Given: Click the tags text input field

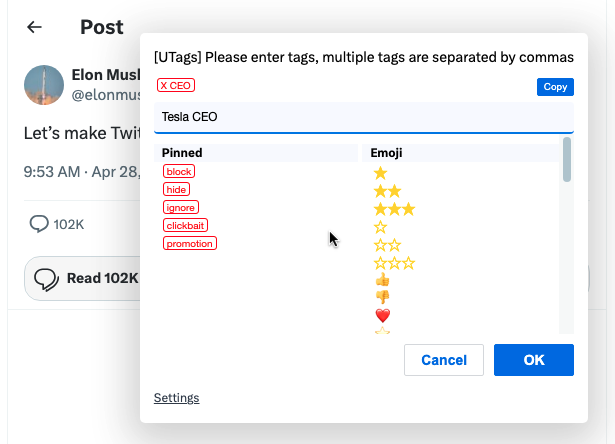Looking at the screenshot, I should pyautogui.click(x=364, y=117).
